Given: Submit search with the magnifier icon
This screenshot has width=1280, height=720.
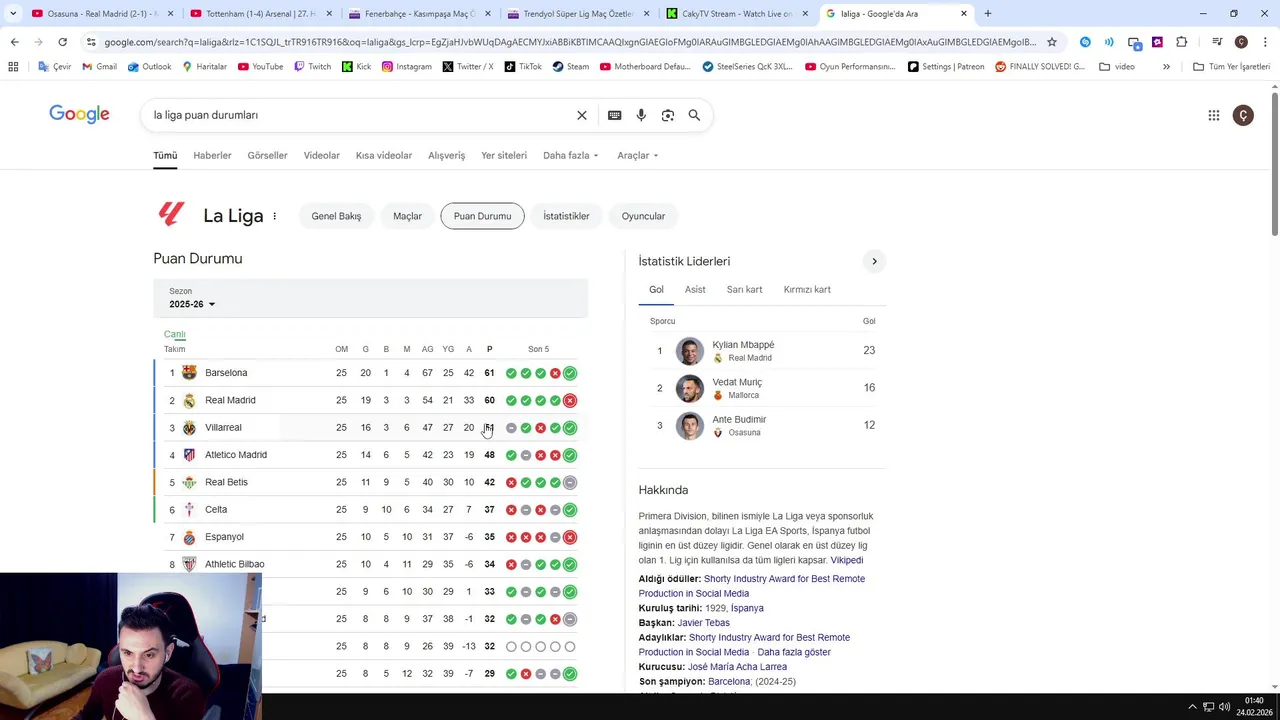Looking at the screenshot, I should [x=694, y=115].
